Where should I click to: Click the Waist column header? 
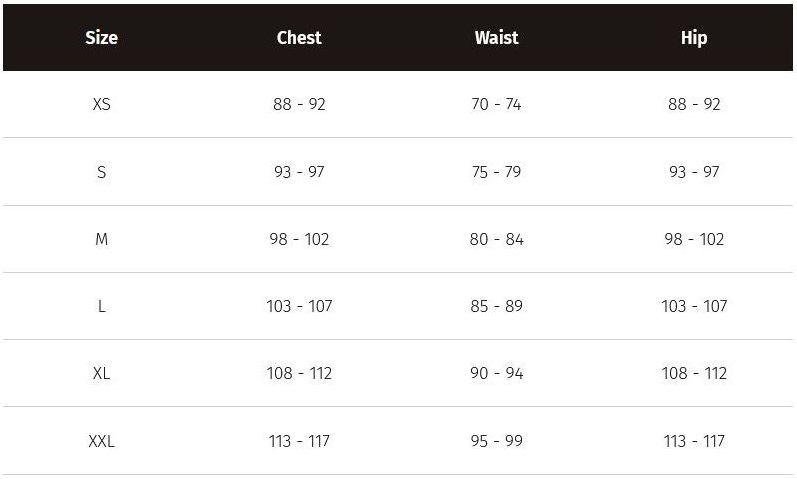[x=497, y=38]
